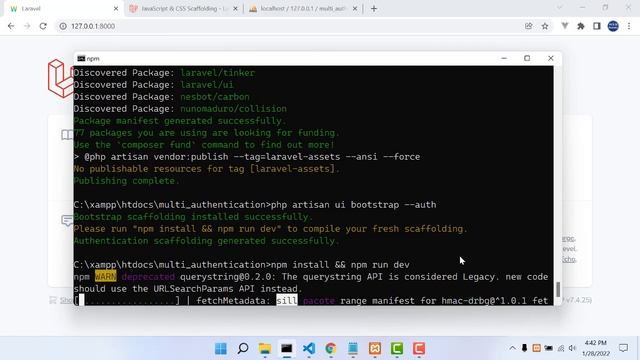The image size is (640, 360).
Task: Reload the current page
Action: click(x=43, y=26)
